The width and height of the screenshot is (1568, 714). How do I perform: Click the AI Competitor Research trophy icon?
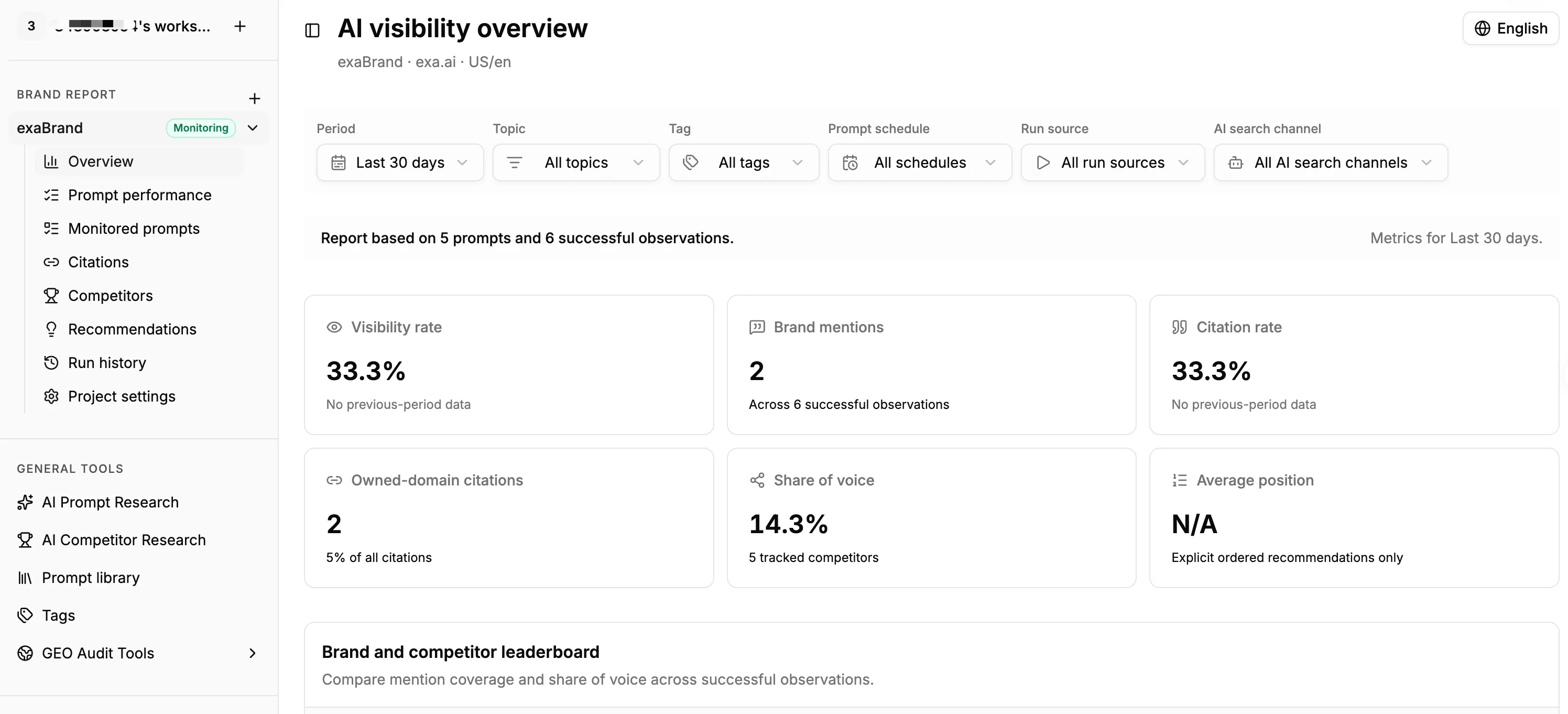pyautogui.click(x=25, y=540)
